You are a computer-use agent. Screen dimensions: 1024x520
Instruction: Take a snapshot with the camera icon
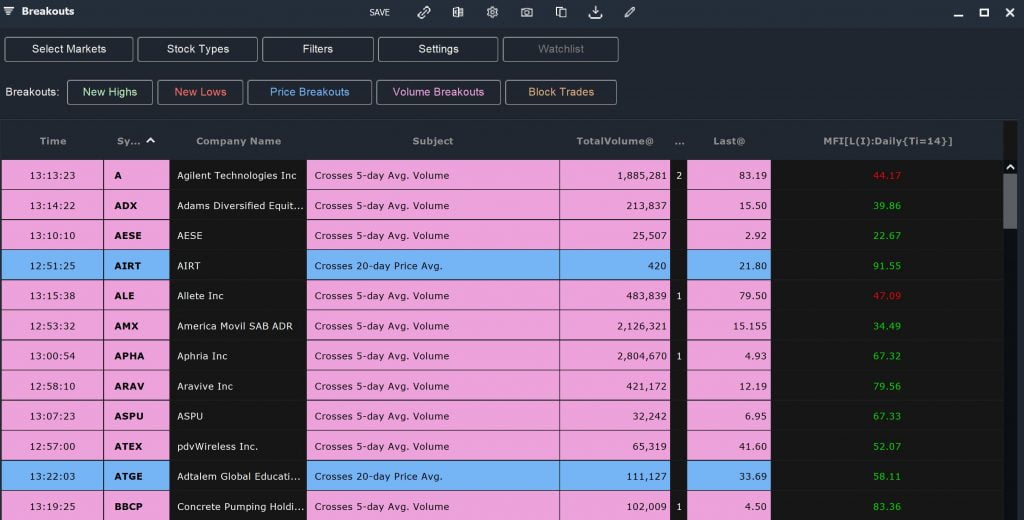[527, 12]
